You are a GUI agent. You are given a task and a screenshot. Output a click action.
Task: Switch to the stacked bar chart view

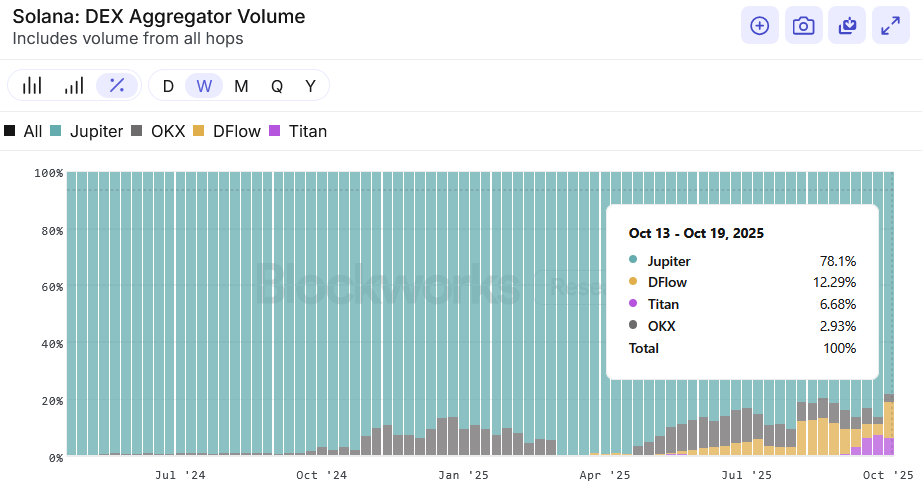point(32,86)
